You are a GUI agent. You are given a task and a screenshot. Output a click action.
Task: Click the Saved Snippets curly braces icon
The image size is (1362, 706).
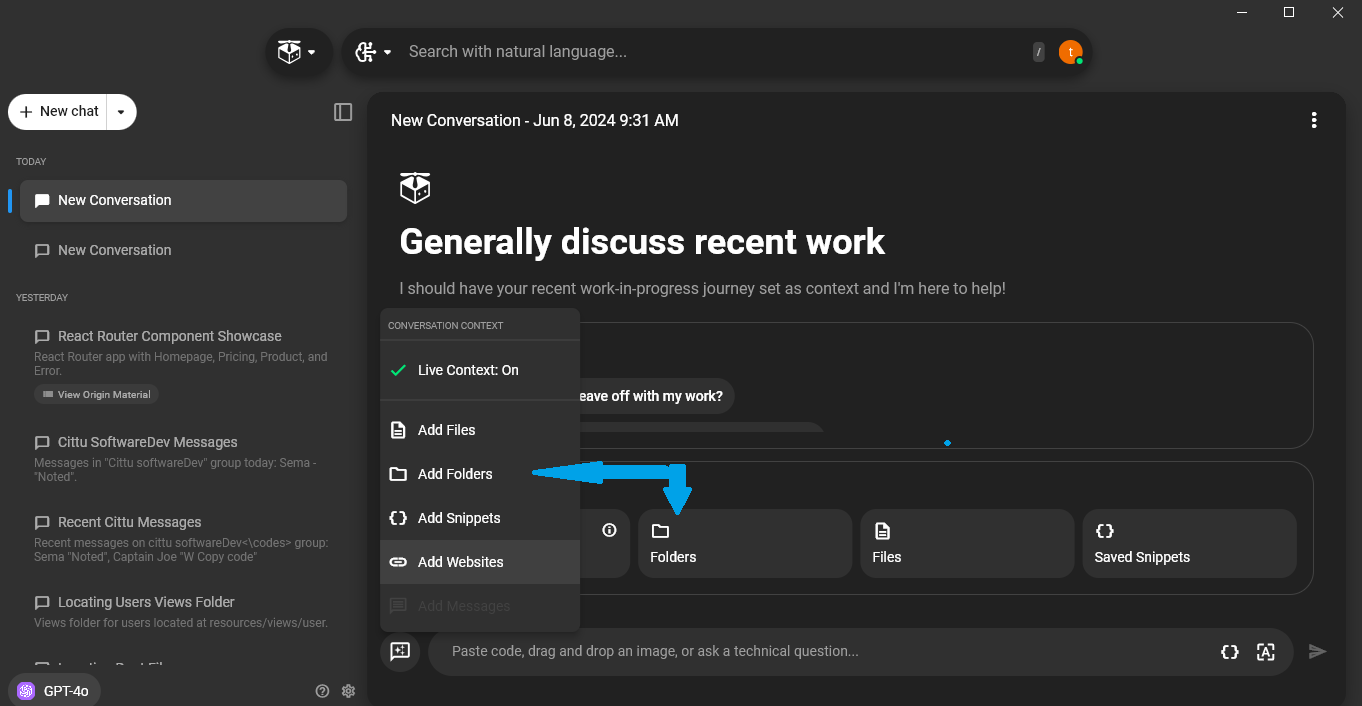tap(1106, 531)
